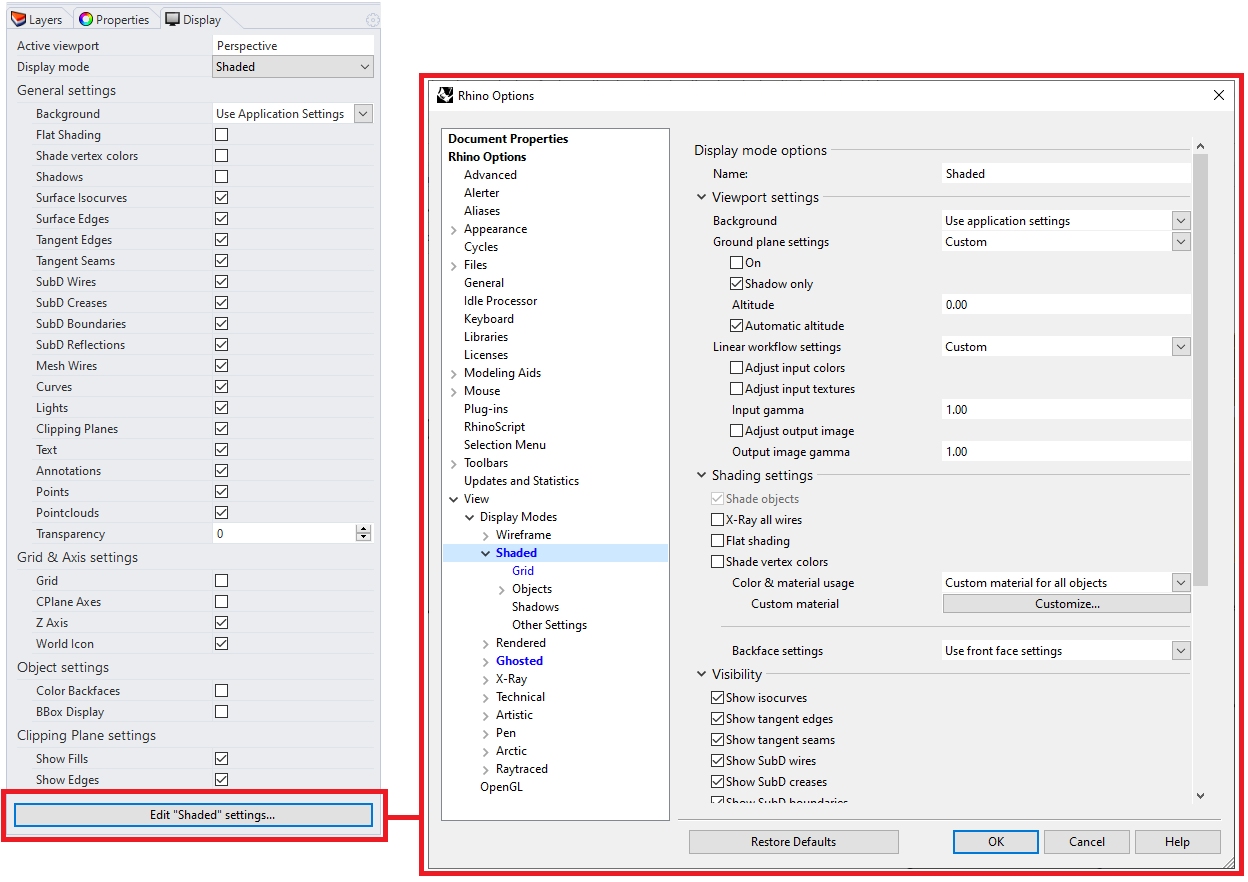This screenshot has height=882, width=1248.
Task: Enable the Shadows checkbox
Action: [x=221, y=177]
